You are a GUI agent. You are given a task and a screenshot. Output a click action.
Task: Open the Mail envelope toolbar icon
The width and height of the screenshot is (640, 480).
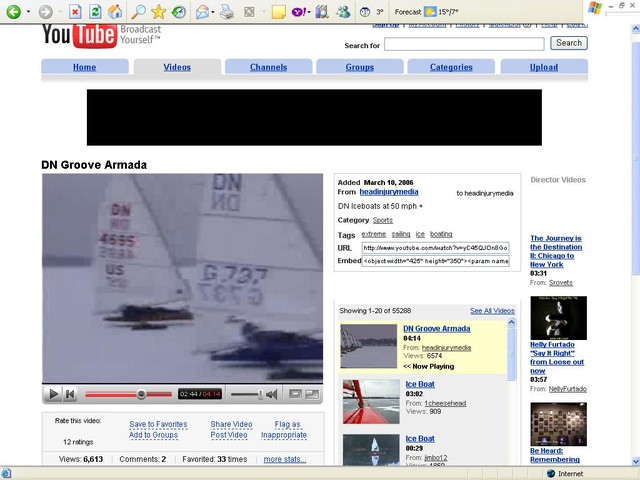(202, 12)
